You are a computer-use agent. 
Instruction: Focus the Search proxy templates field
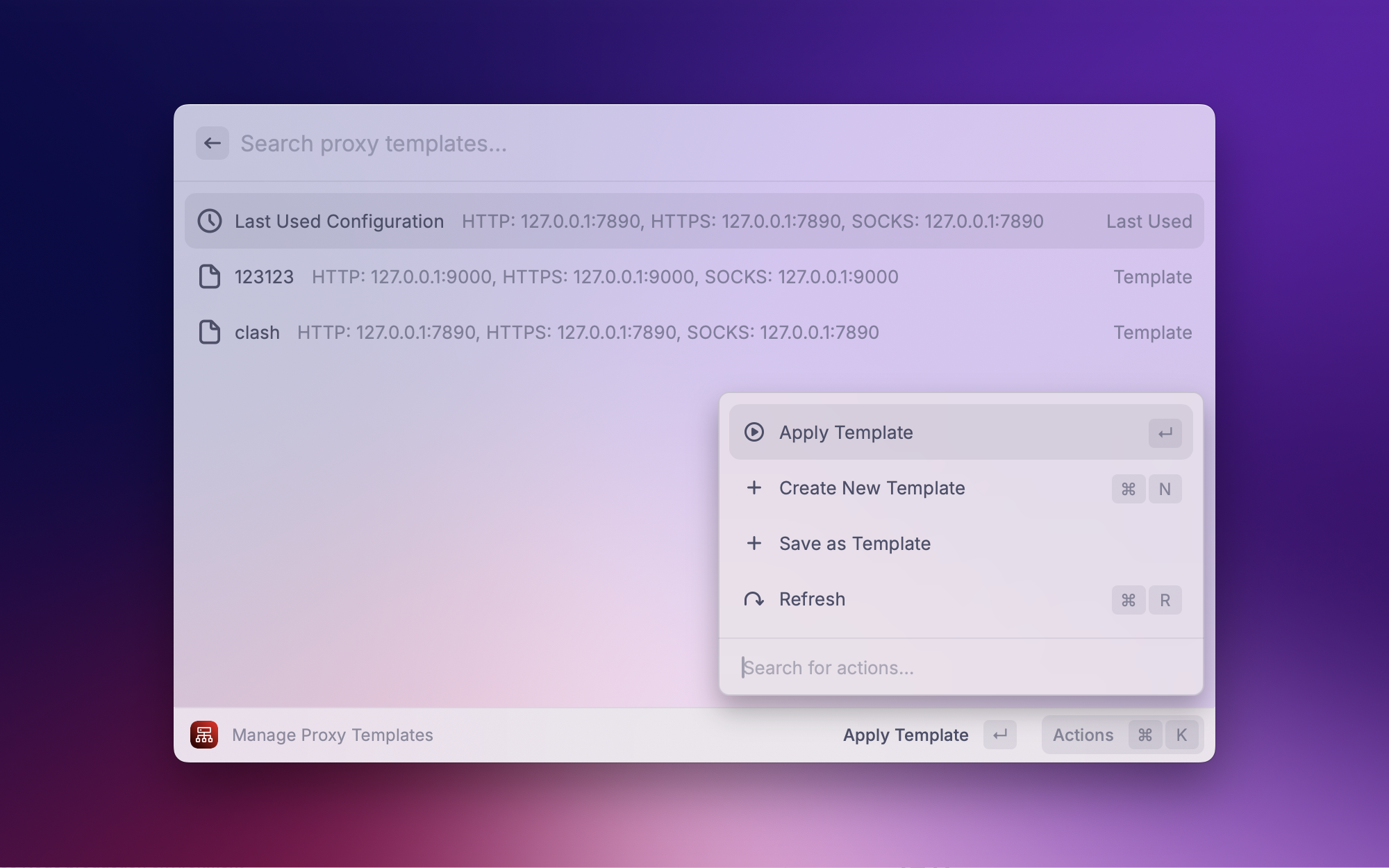[625, 143]
